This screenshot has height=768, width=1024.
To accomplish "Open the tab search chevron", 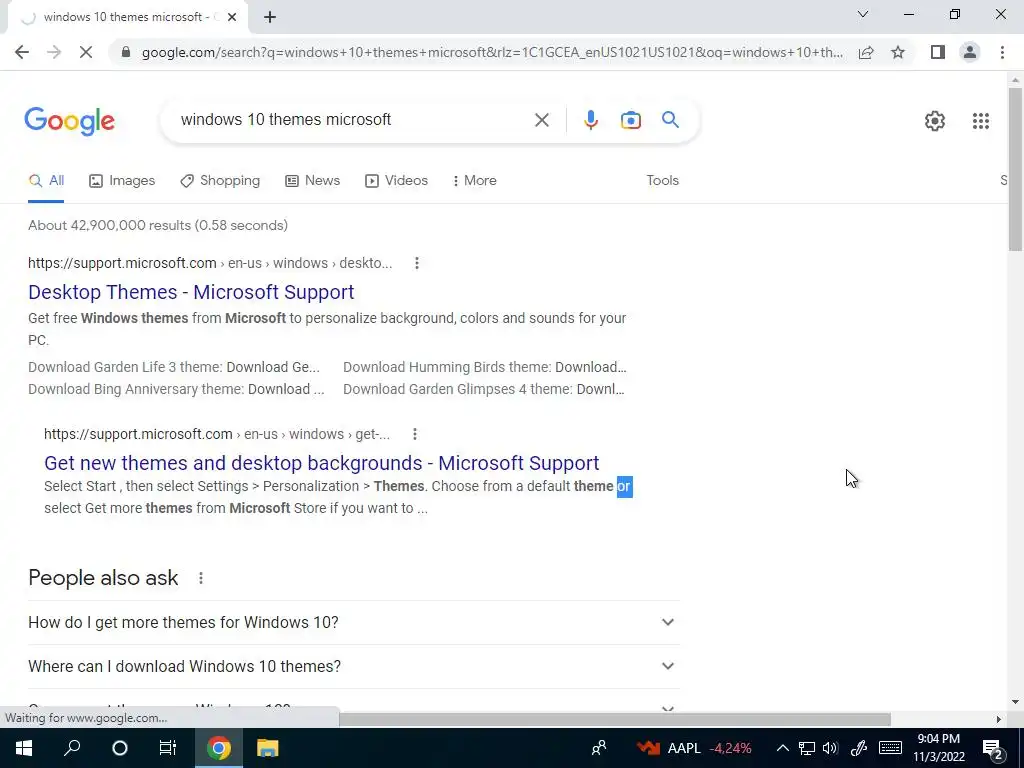I will tap(863, 14).
